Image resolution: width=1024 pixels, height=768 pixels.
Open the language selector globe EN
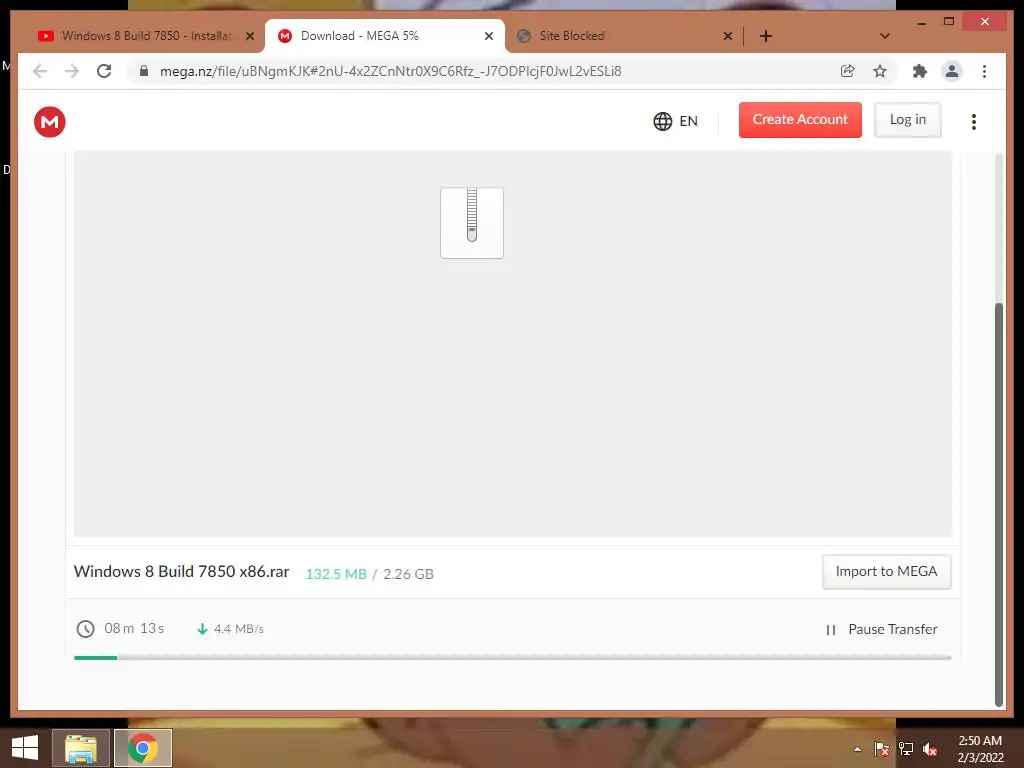coord(676,121)
